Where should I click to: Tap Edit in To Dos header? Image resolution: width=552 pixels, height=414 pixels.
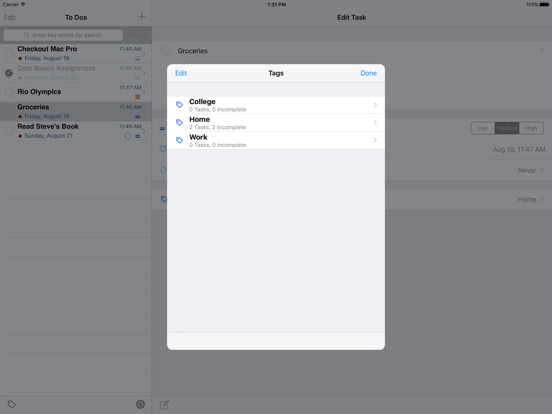(10, 17)
